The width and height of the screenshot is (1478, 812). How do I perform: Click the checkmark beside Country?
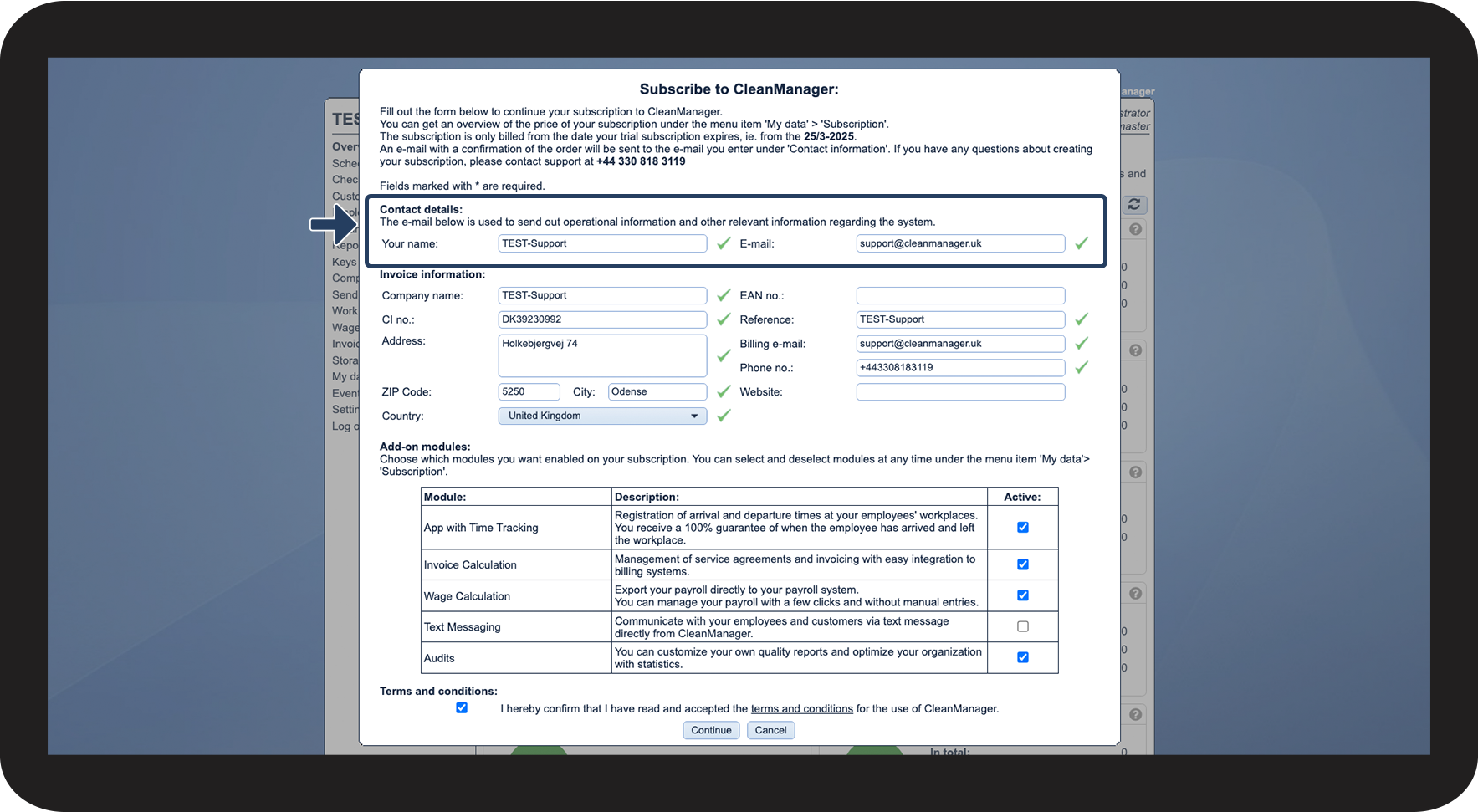[x=724, y=416]
